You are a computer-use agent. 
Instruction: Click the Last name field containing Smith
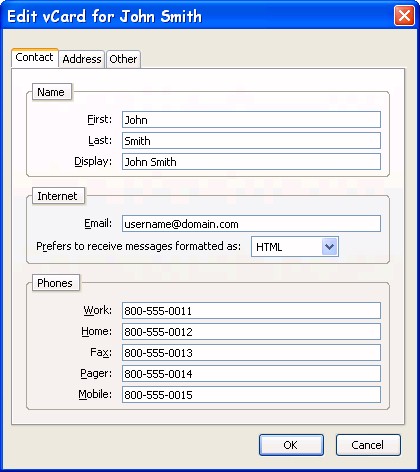point(251,141)
